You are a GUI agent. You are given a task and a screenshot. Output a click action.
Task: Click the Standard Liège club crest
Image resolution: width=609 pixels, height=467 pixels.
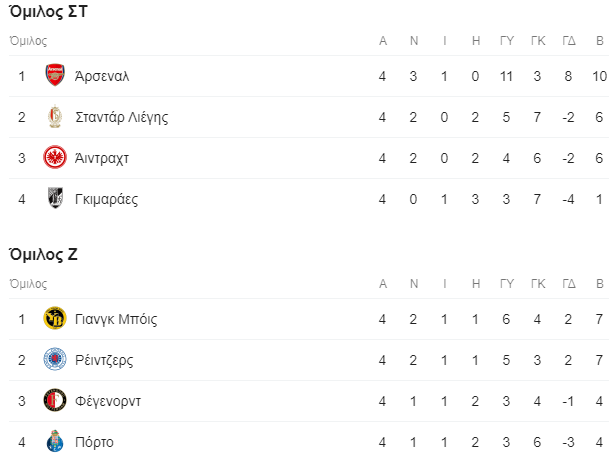click(55, 117)
